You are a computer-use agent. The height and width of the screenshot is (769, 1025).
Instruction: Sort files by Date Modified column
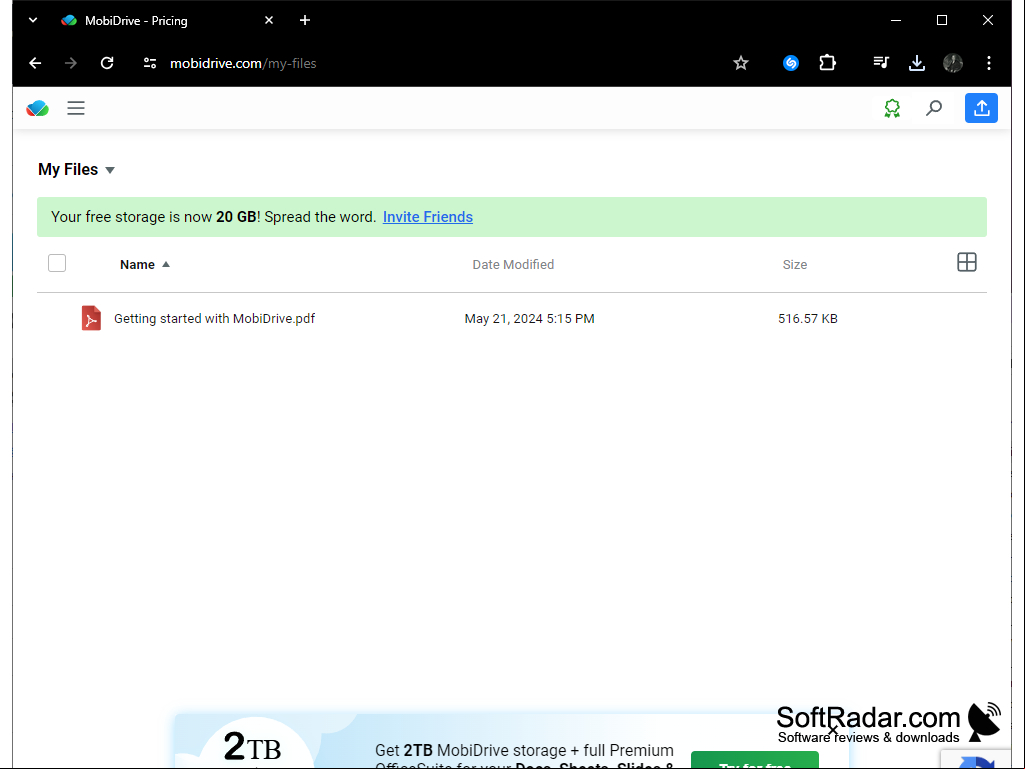point(513,264)
